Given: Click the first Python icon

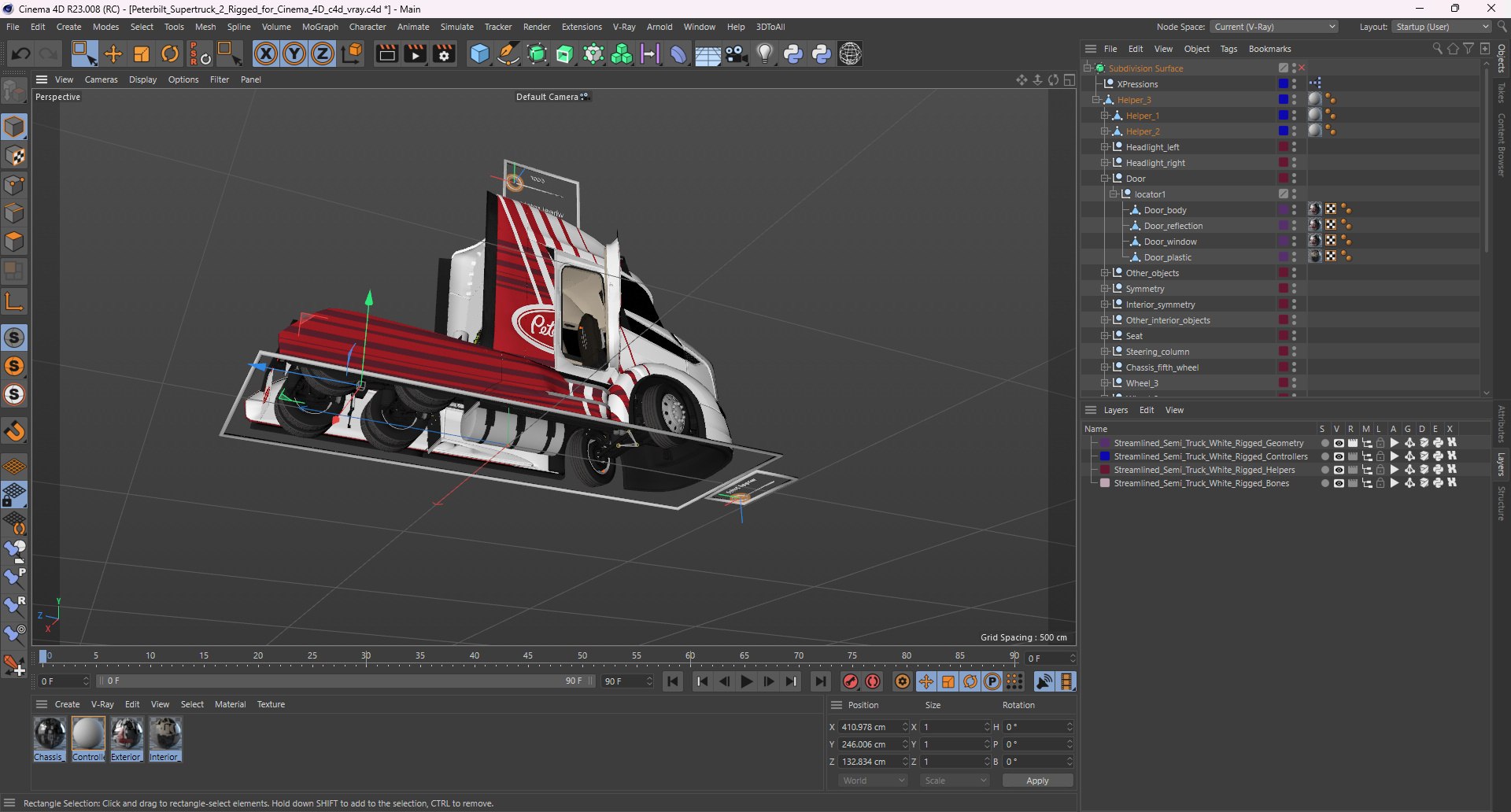Looking at the screenshot, I should (793, 54).
